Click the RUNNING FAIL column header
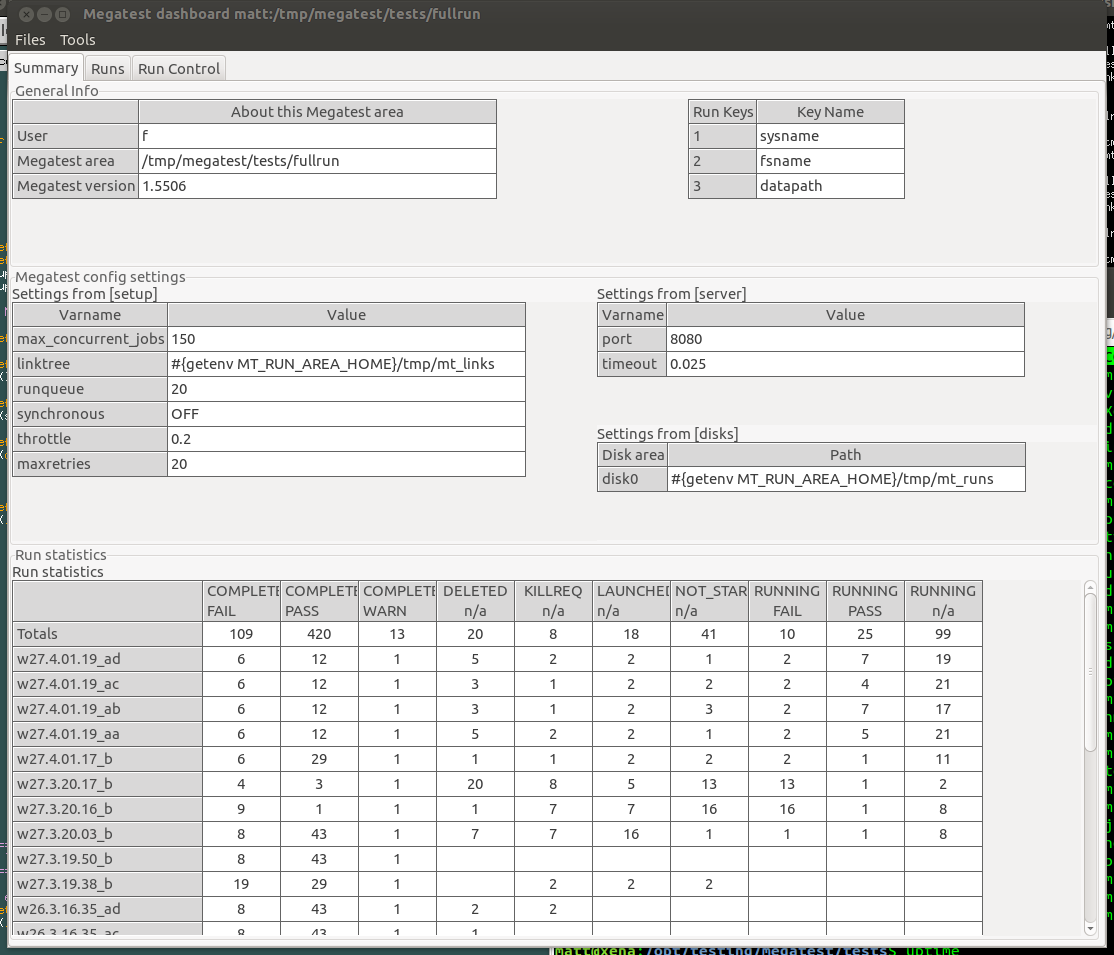1114x955 pixels. [x=787, y=601]
